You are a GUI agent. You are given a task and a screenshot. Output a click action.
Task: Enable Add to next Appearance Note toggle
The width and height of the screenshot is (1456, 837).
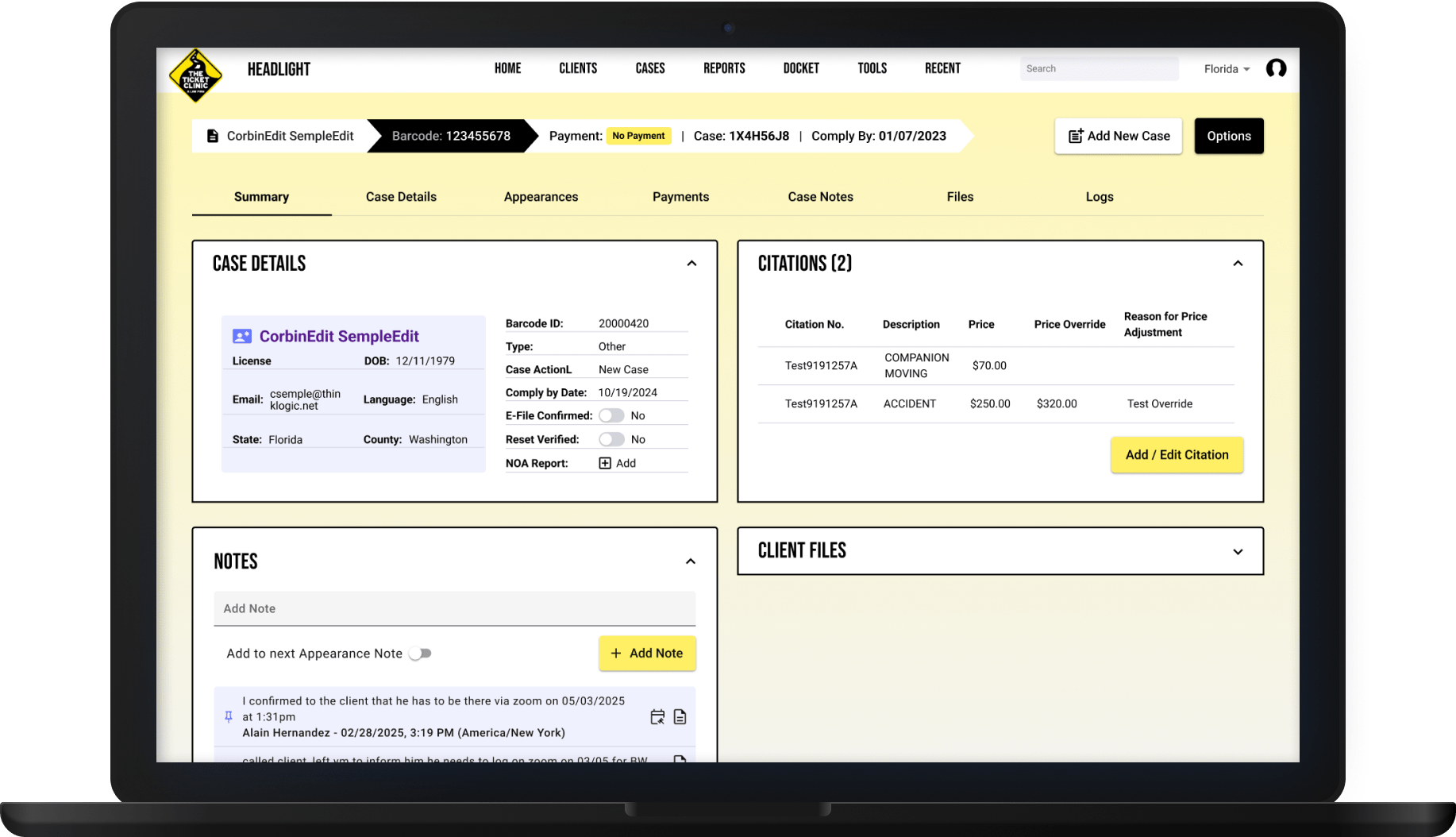(x=420, y=654)
